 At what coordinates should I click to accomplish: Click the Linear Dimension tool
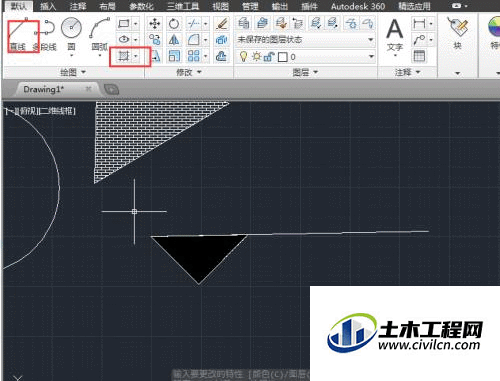tap(419, 24)
